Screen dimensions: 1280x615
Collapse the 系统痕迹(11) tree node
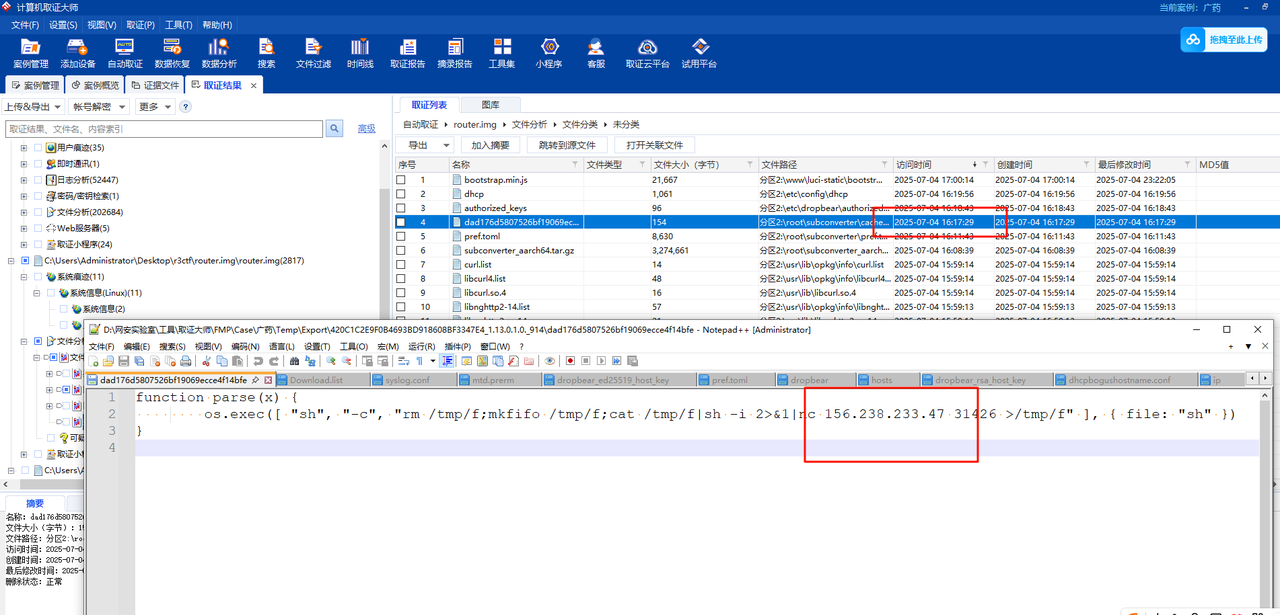pos(23,276)
